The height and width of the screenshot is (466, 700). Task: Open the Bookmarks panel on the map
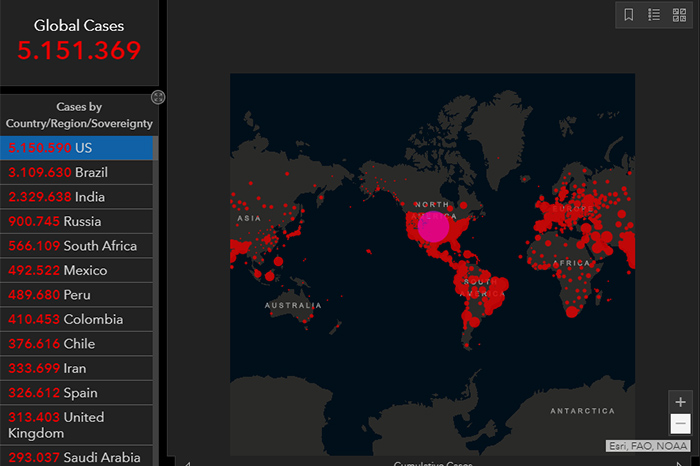(629, 15)
